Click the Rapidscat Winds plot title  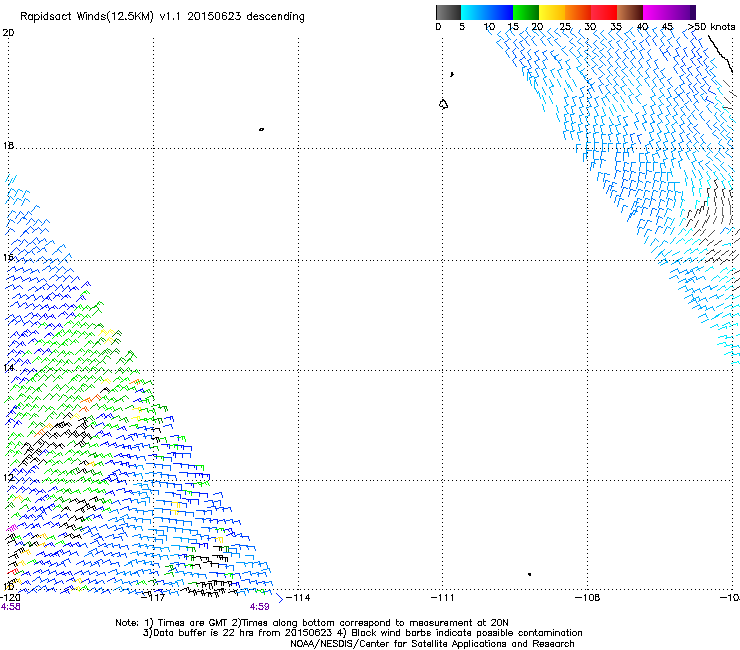(162, 17)
